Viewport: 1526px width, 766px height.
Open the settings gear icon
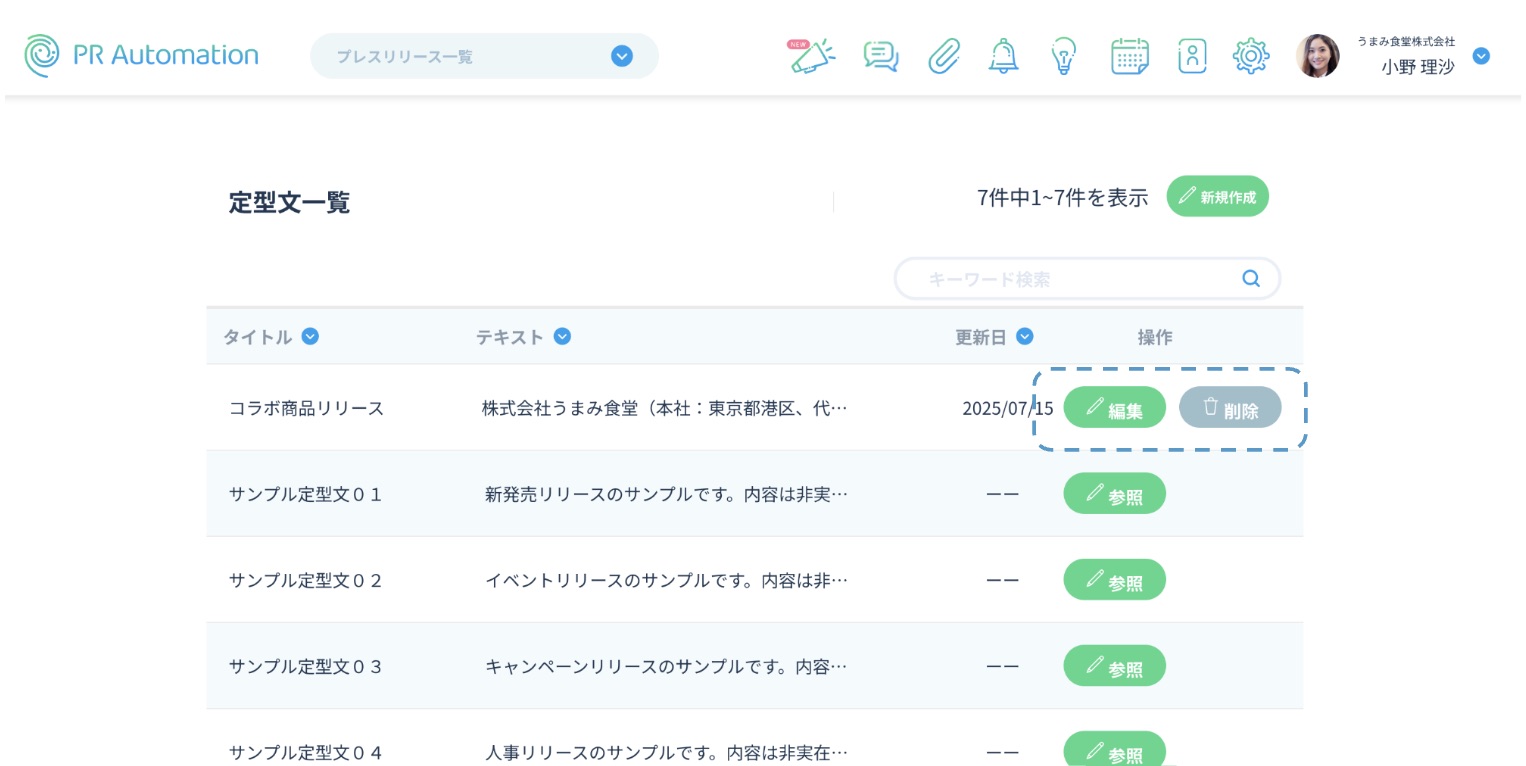click(1250, 56)
